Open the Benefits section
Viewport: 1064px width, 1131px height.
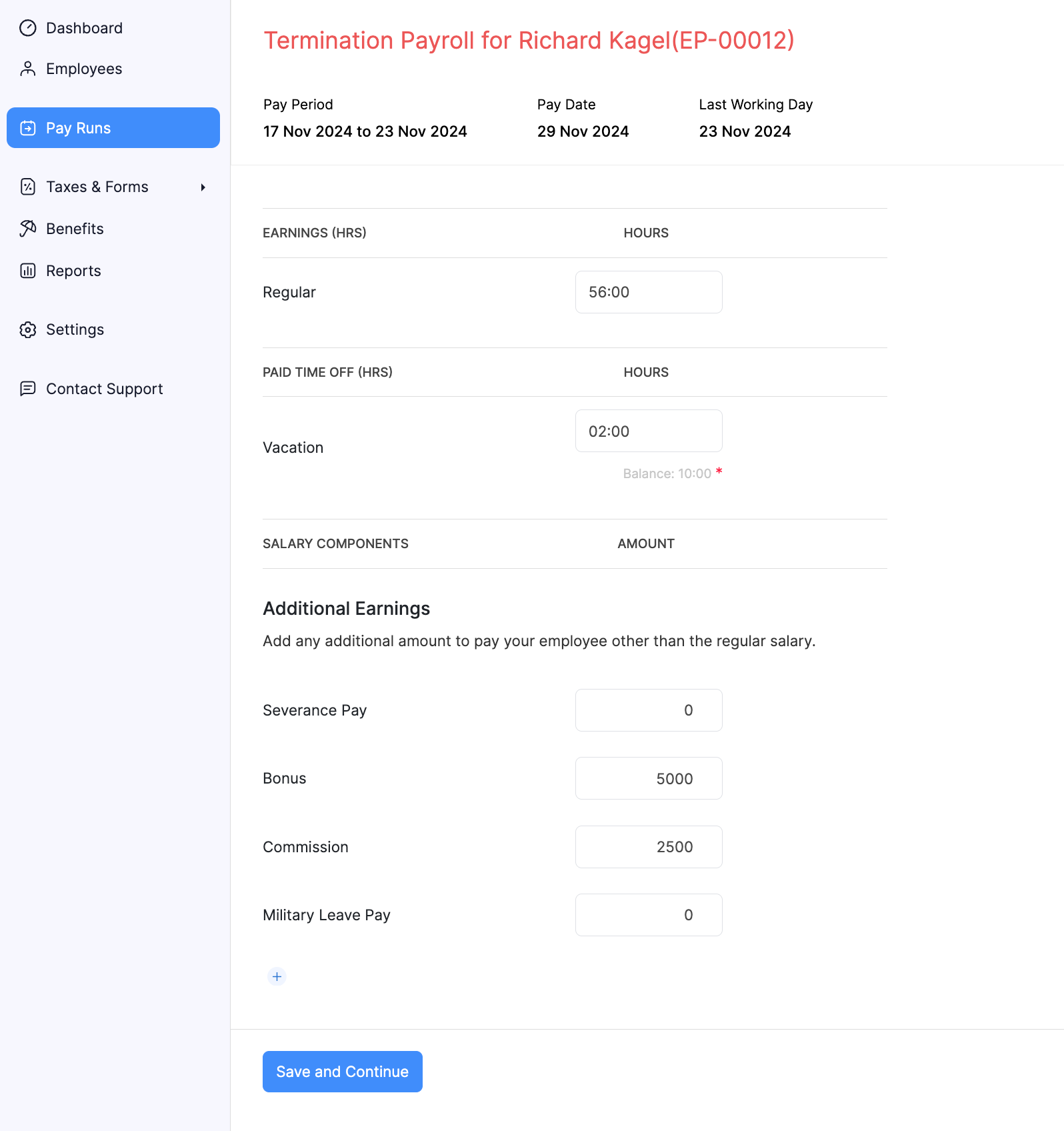(75, 228)
